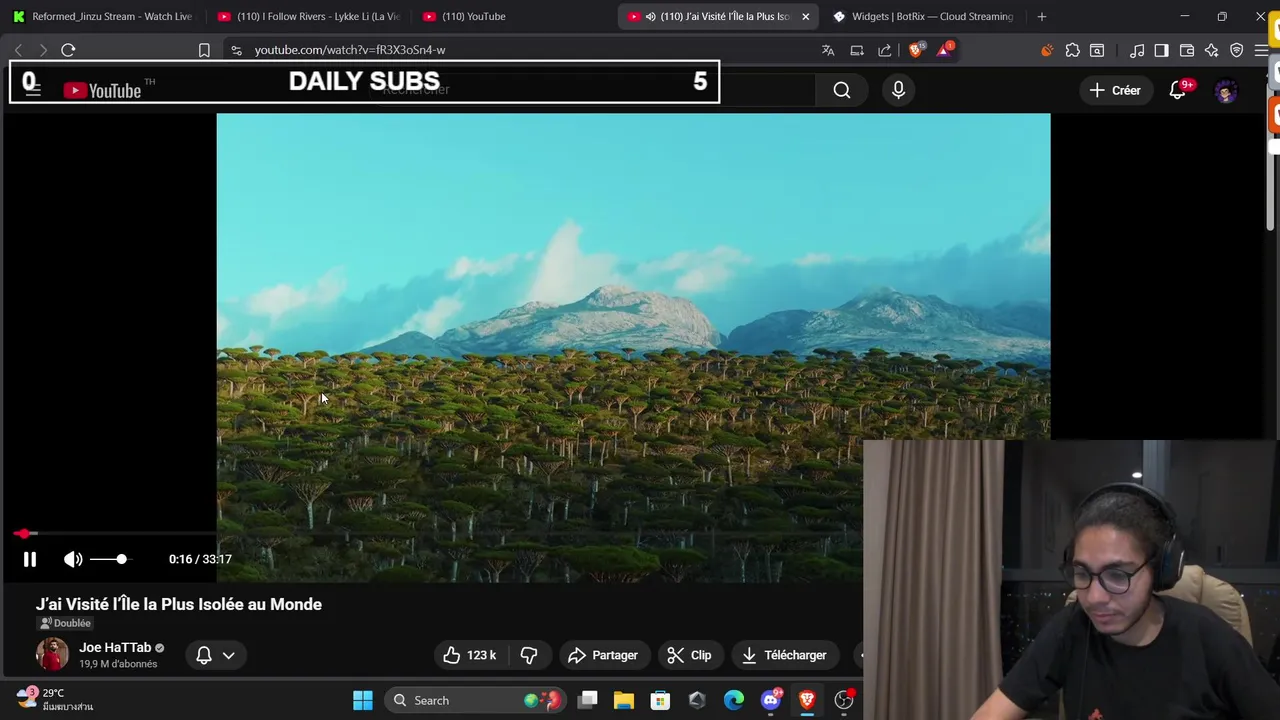Screen dimensions: 1280x720
Task: Open the Windows Start button
Action: point(363,700)
